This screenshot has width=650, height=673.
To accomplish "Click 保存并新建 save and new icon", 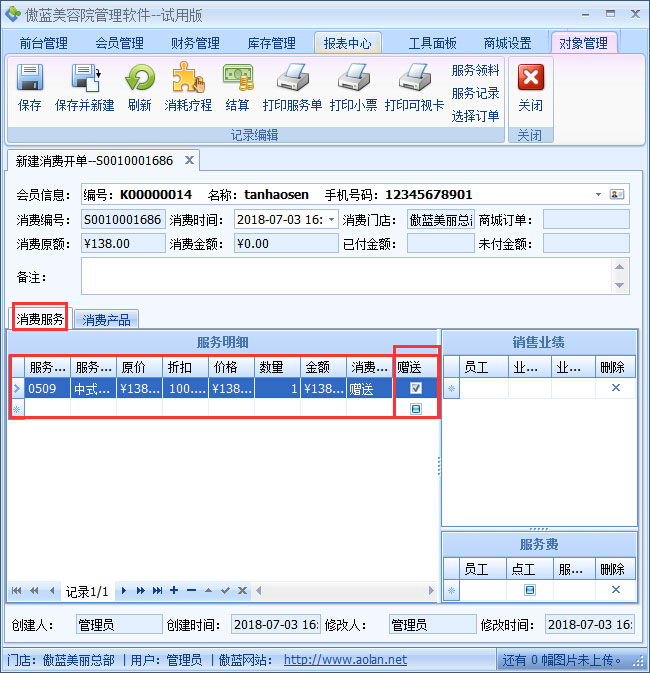I will 84,79.
